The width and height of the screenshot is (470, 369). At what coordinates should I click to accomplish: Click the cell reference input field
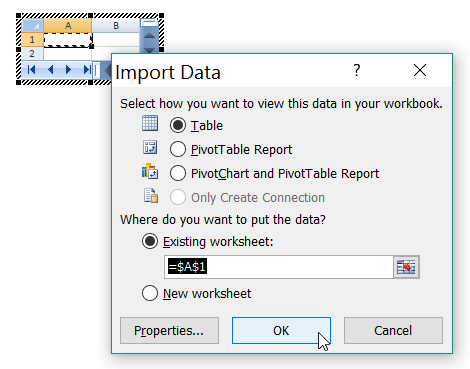tap(279, 267)
